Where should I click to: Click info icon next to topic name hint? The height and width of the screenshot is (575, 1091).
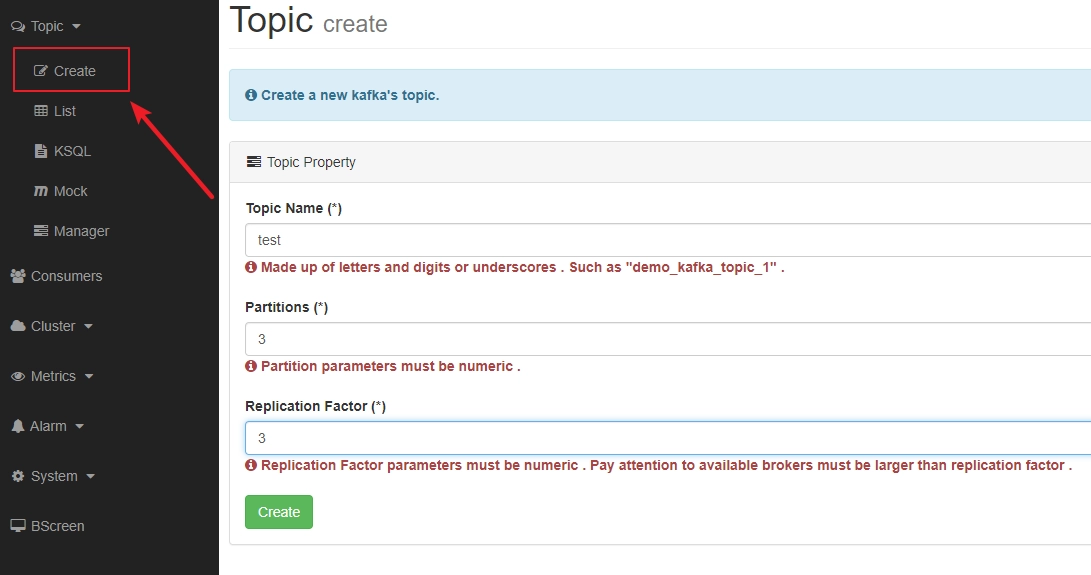coord(251,267)
